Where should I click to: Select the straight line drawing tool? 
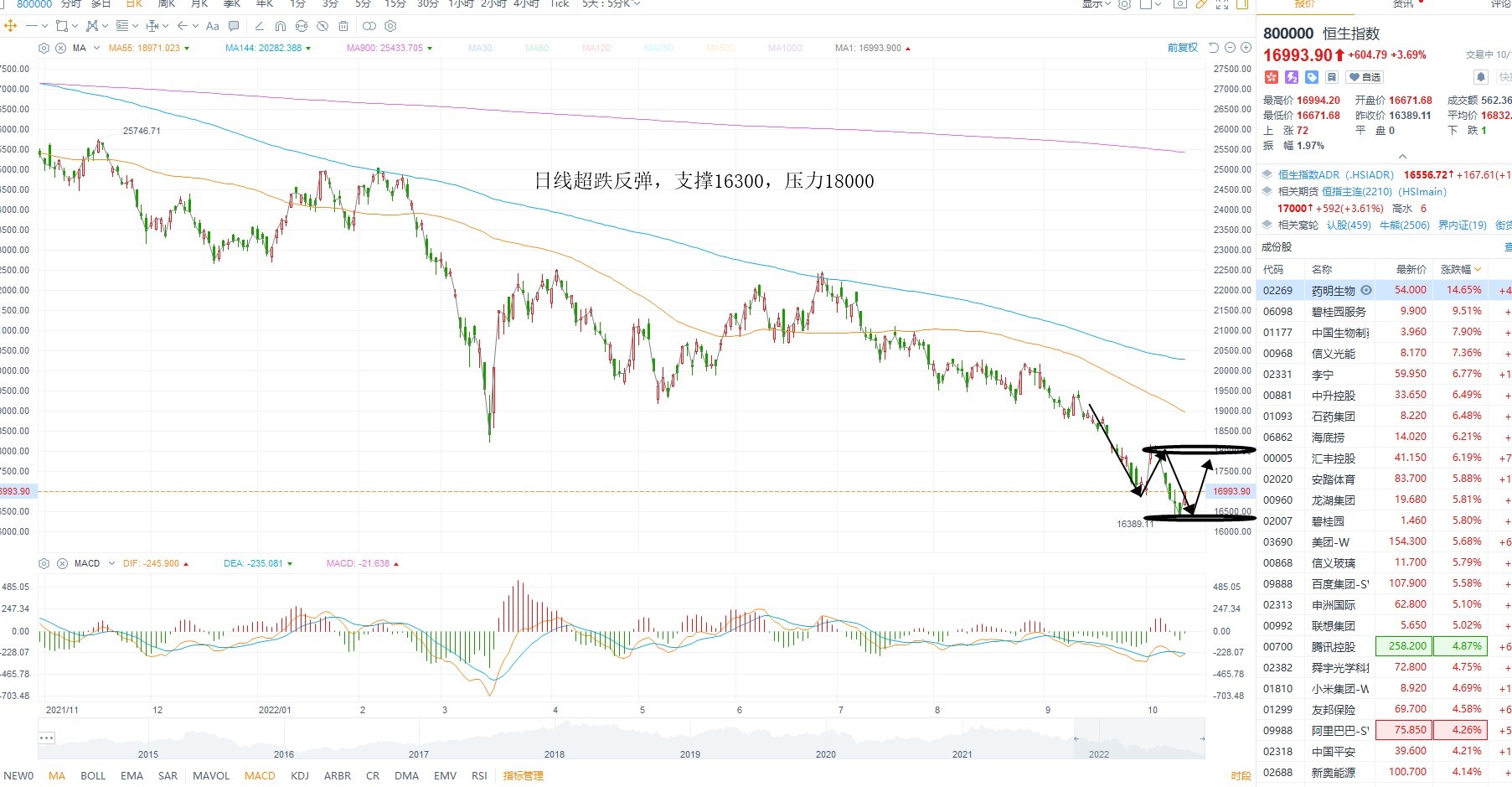tap(32, 26)
